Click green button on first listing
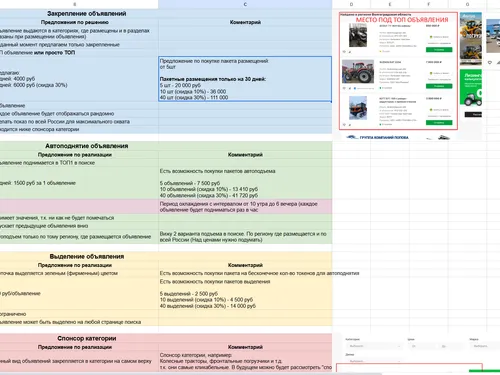500x375 pixels. pyautogui.click(x=439, y=50)
